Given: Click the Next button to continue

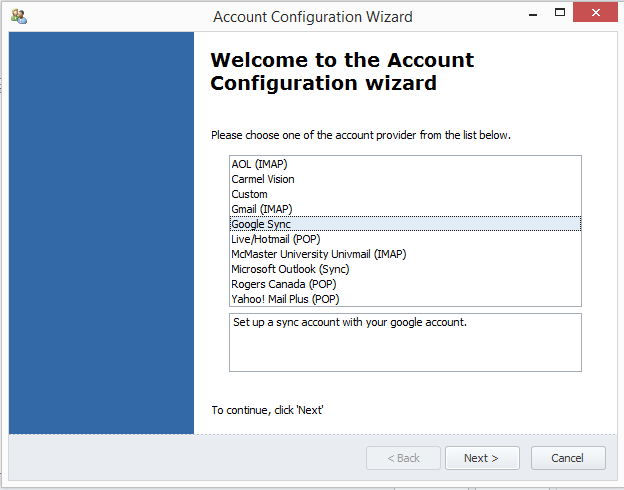Looking at the screenshot, I should (482, 458).
